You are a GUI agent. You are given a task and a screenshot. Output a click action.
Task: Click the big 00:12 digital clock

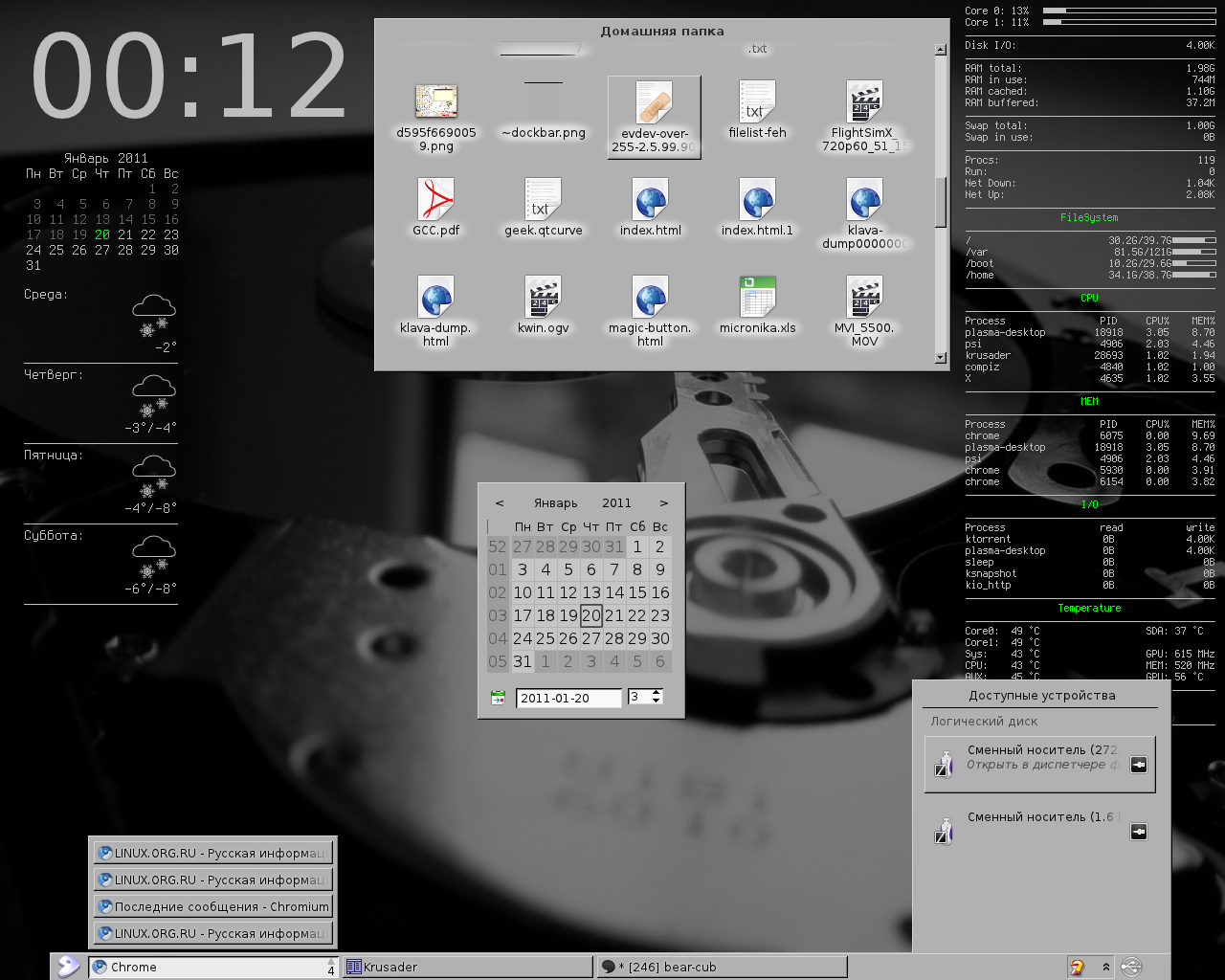coord(189,77)
